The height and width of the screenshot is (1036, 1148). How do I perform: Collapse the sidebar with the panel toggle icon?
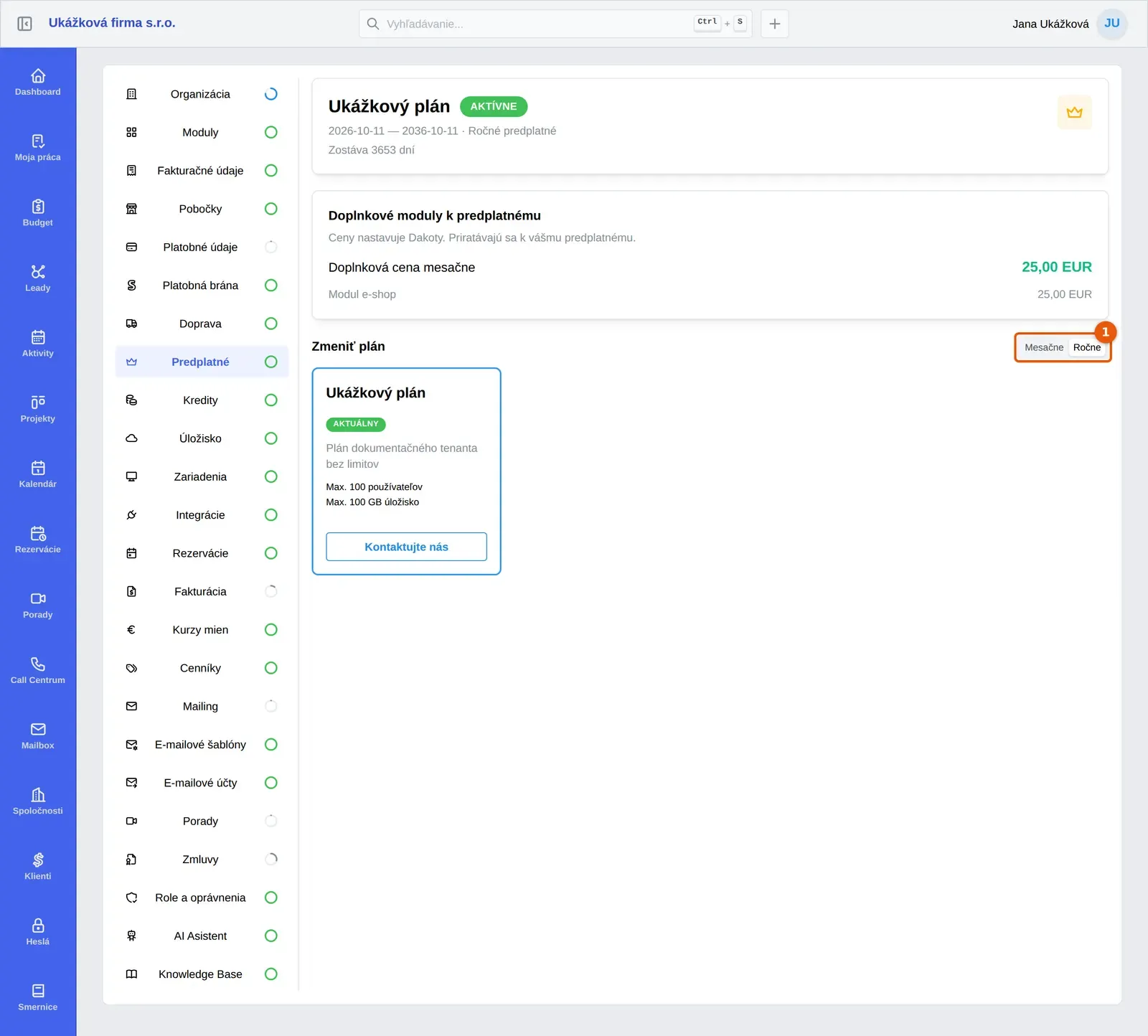click(24, 24)
